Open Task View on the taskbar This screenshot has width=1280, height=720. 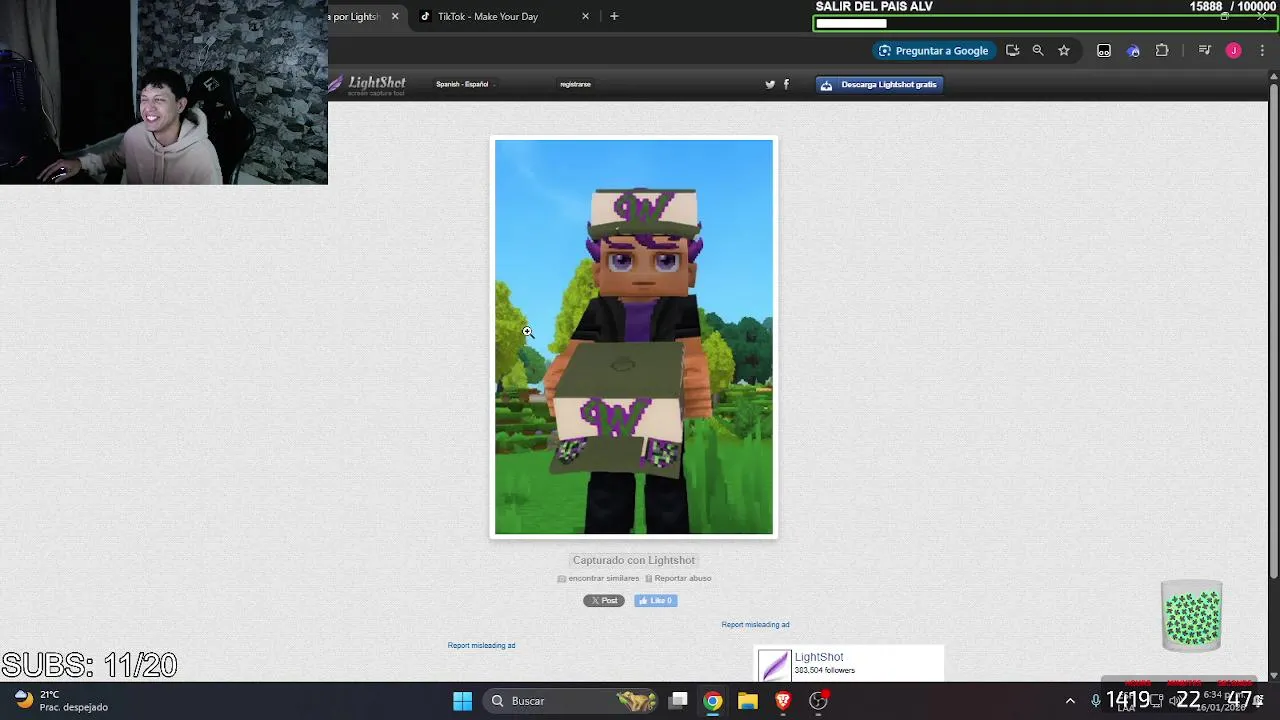tap(678, 701)
